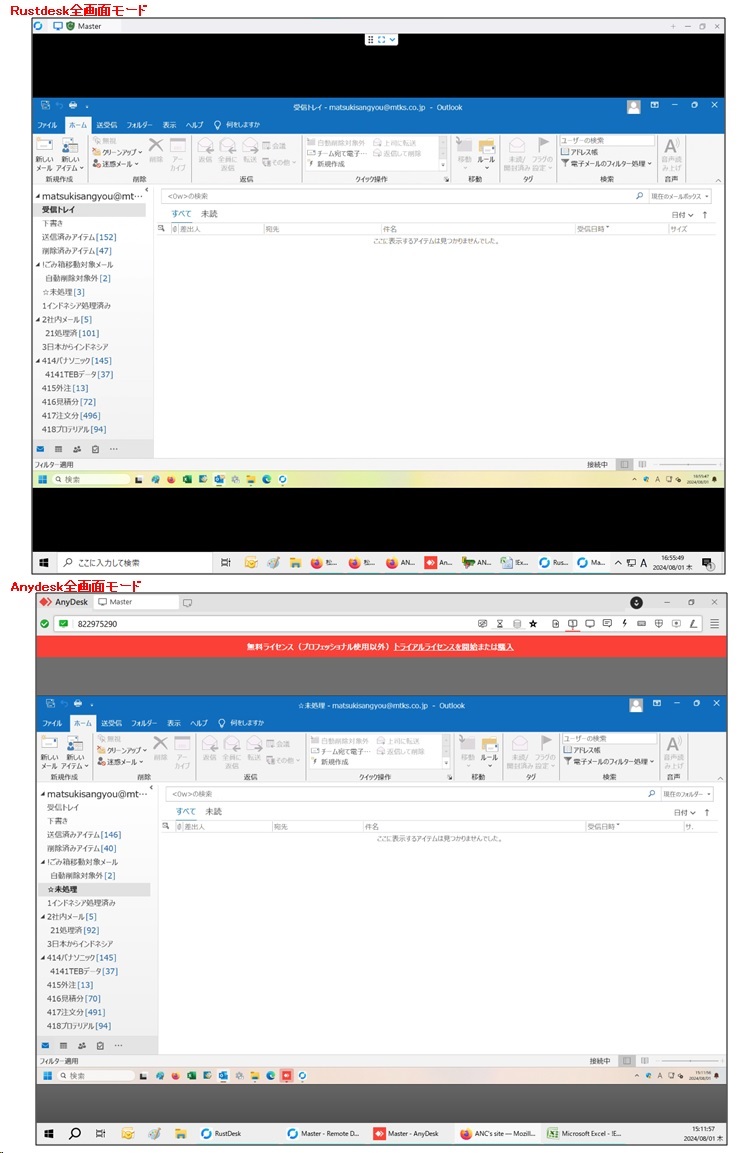Open 新しいアイテム in AnyDesk screenshot ribbon

[x=75, y=752]
